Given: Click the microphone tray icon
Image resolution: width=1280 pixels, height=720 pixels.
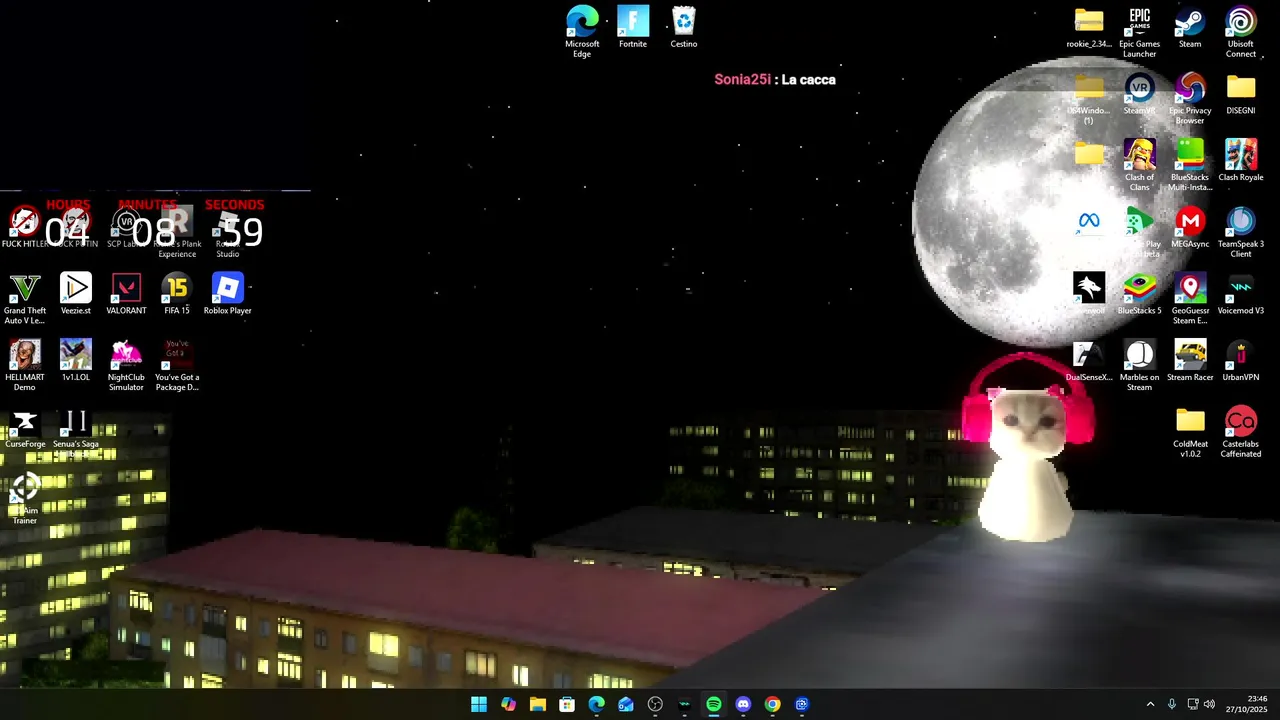Looking at the screenshot, I should [1172, 704].
